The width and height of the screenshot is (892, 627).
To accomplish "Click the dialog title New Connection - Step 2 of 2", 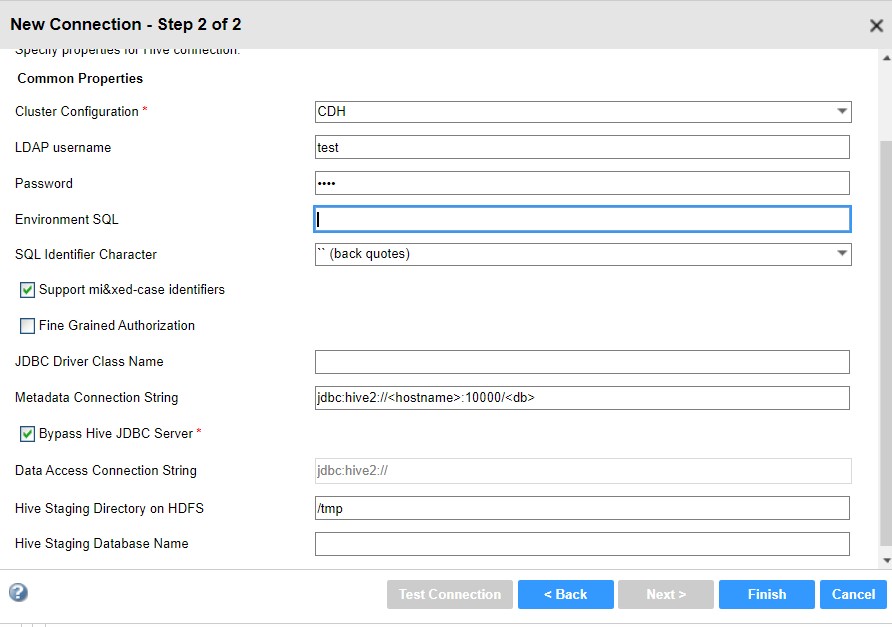I will tap(126, 24).
